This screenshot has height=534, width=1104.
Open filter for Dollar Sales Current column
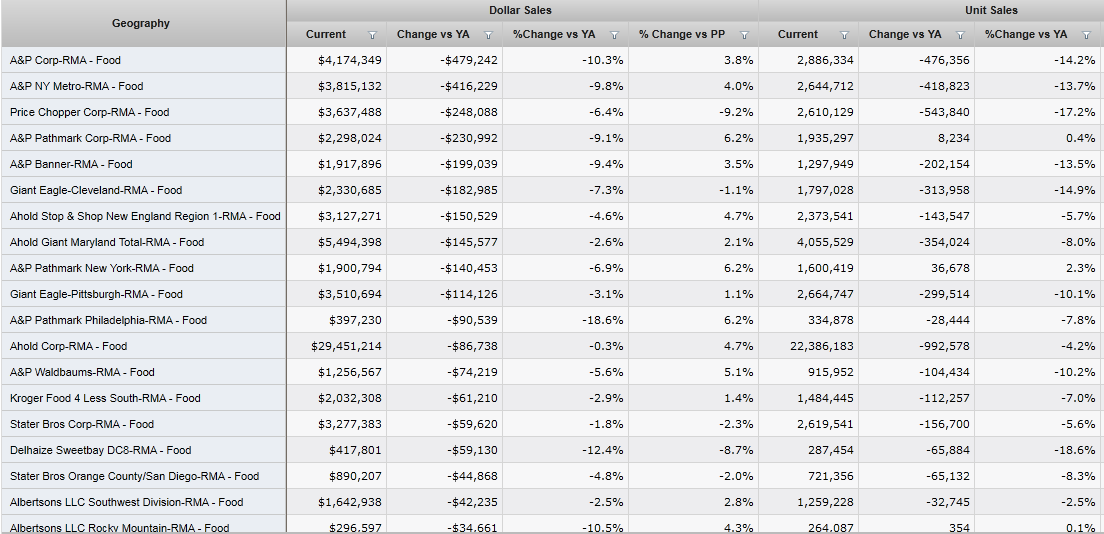(x=372, y=35)
